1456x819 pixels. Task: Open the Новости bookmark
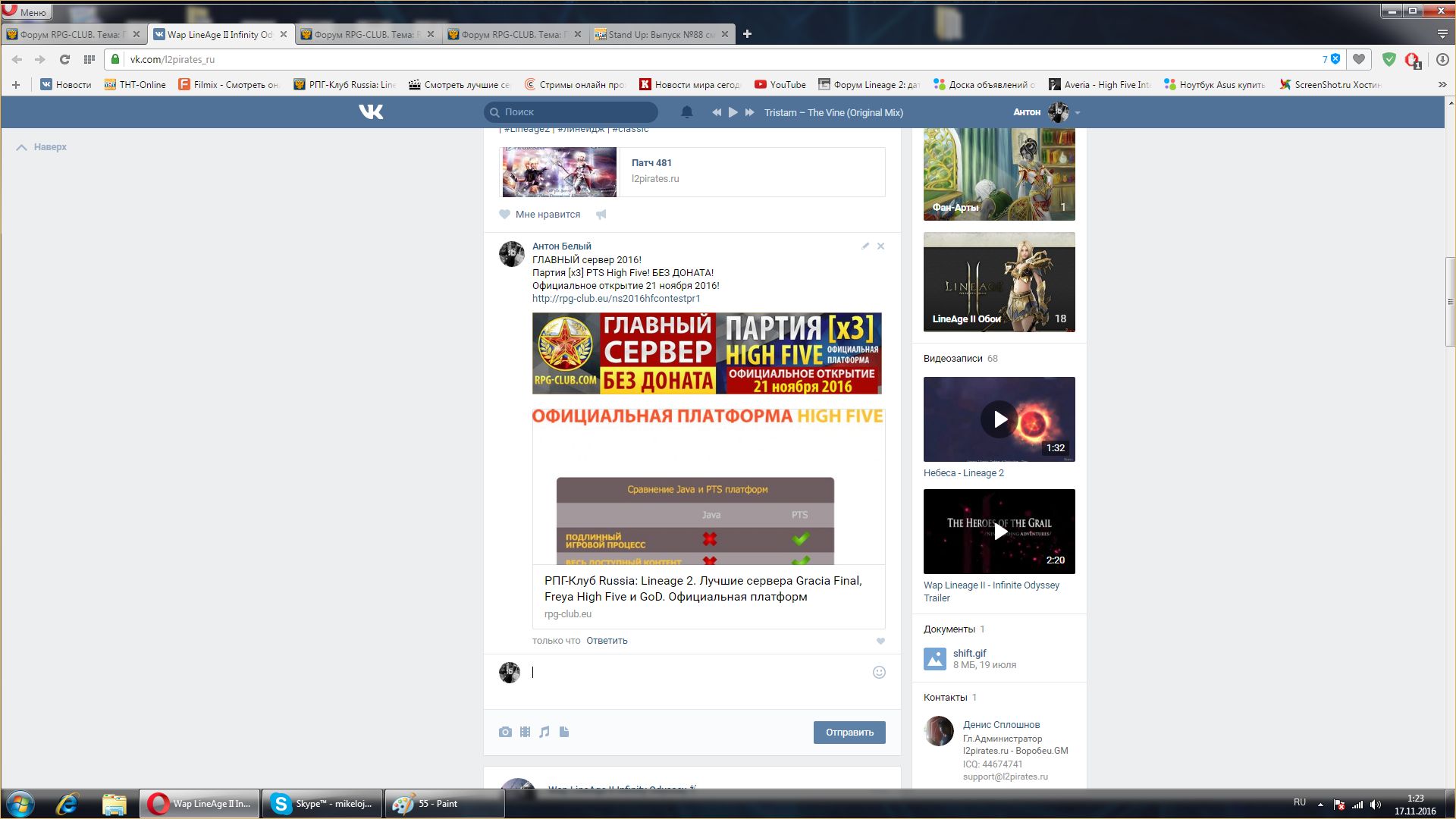pyautogui.click(x=66, y=84)
